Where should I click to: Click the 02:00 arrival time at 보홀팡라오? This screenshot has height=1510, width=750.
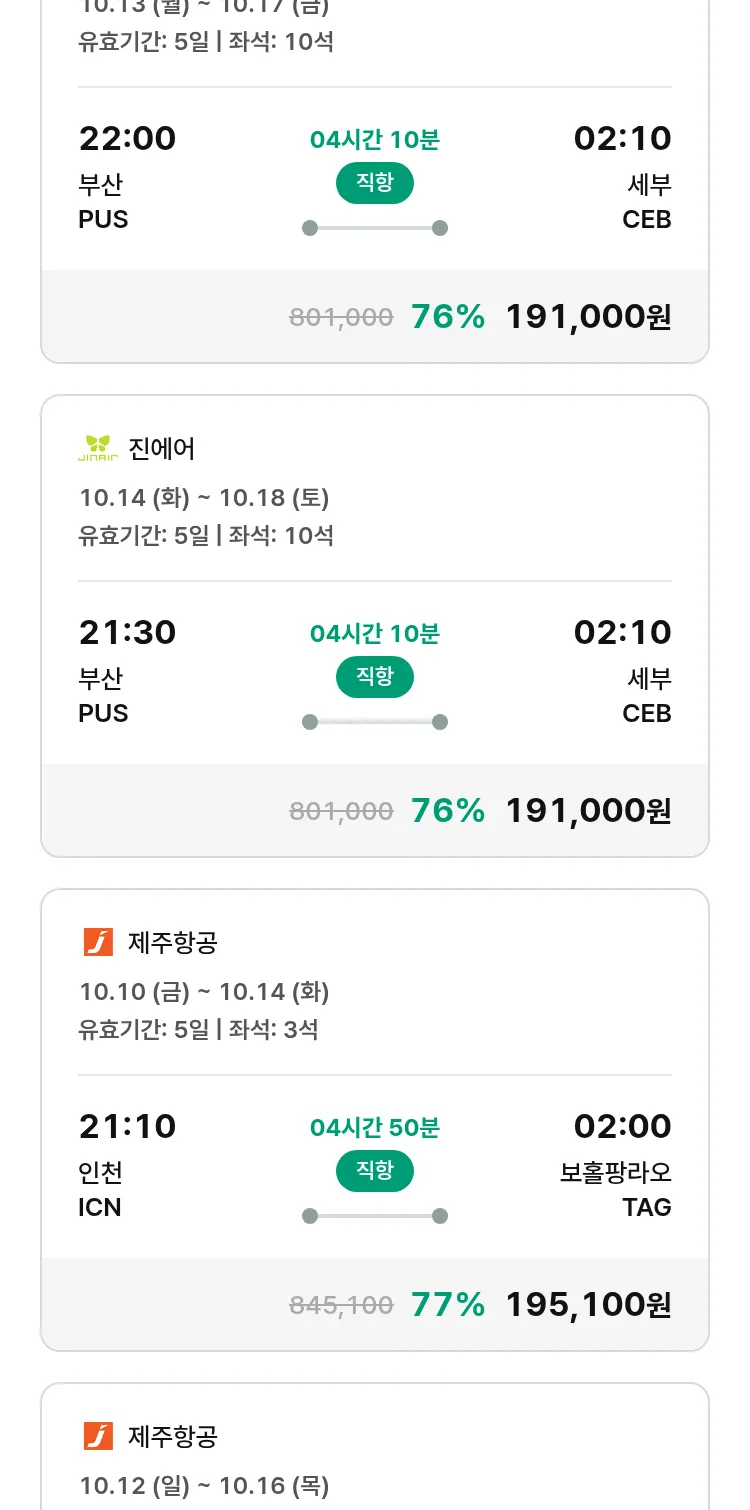click(x=622, y=1126)
